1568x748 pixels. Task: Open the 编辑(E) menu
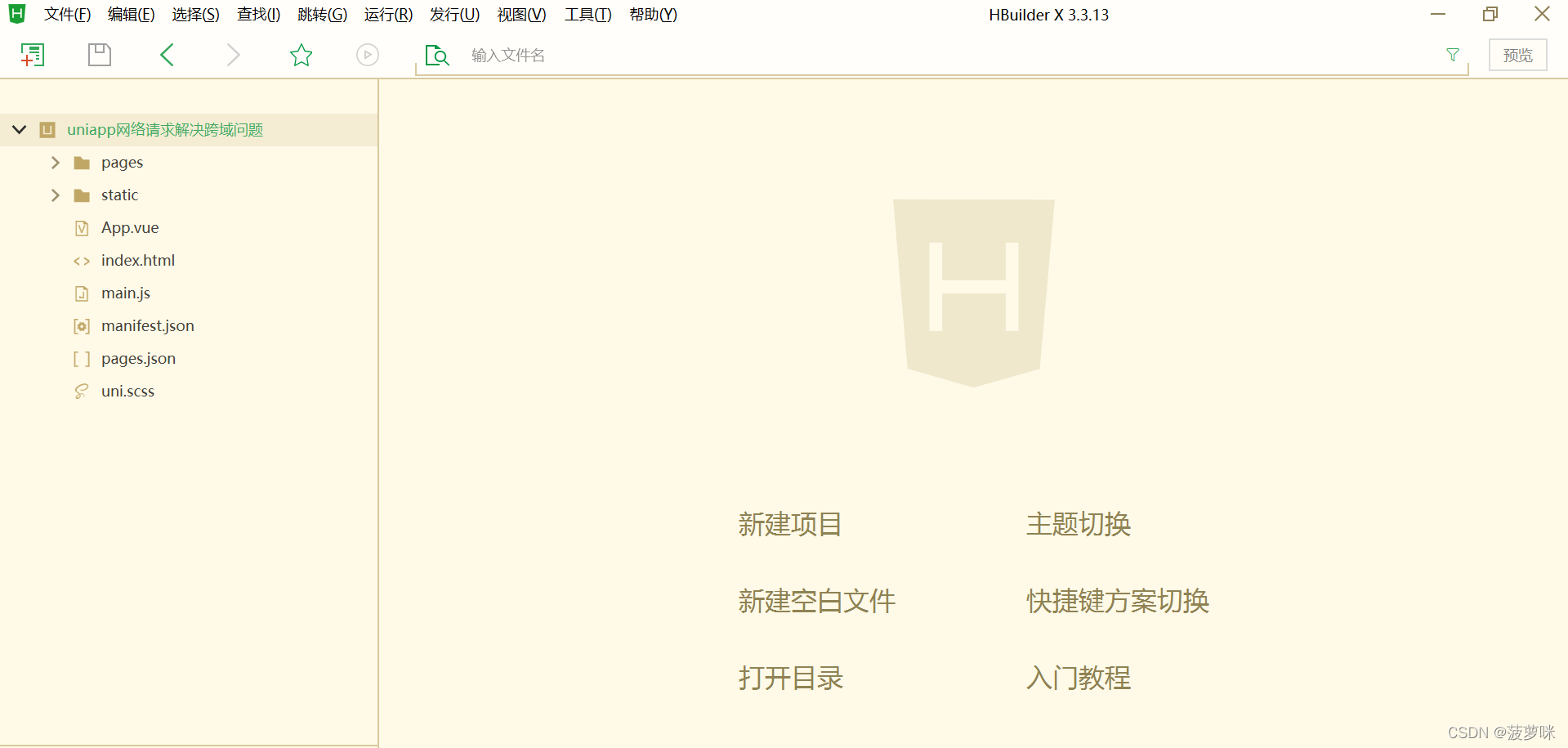[x=132, y=15]
